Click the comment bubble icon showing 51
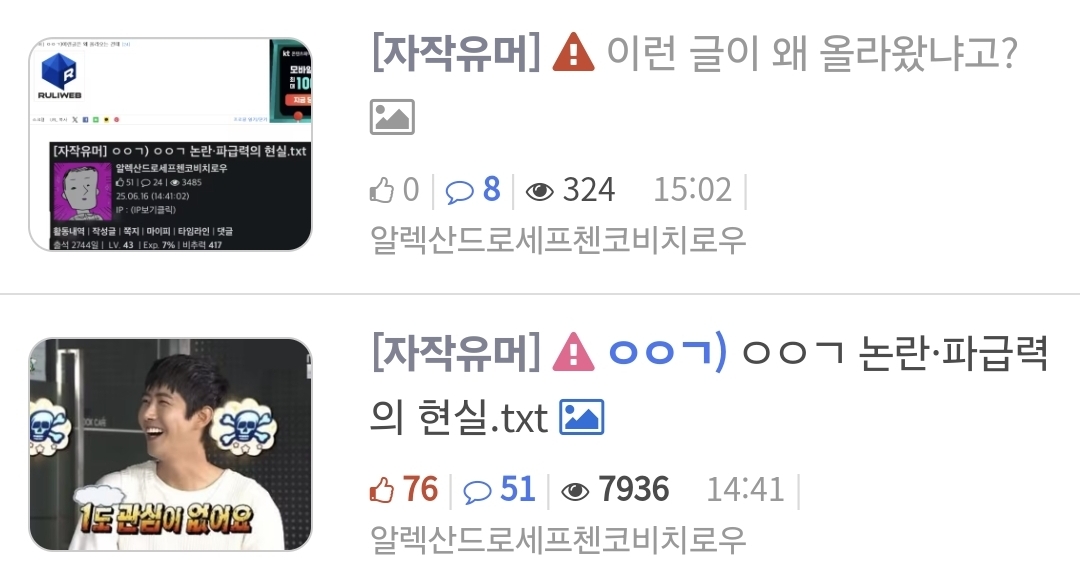 [x=477, y=491]
